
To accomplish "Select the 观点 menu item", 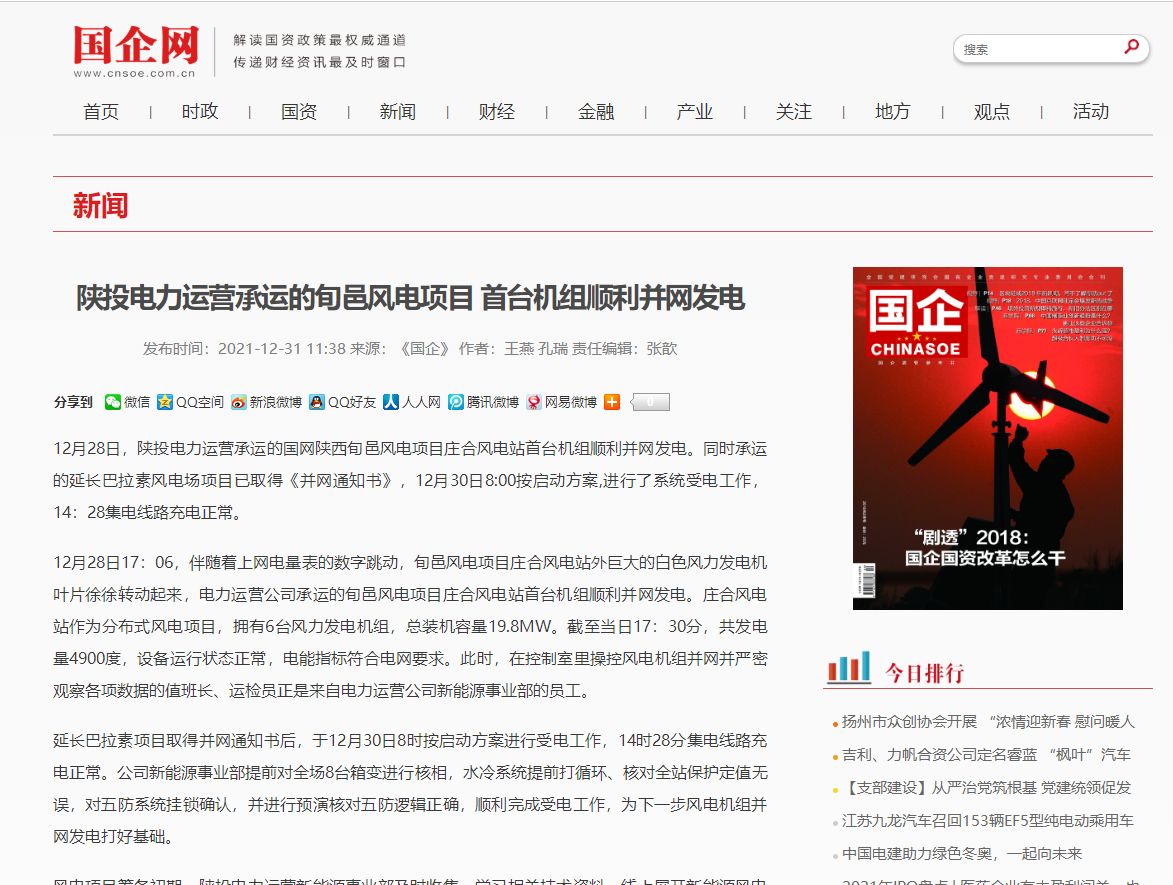I will [x=992, y=112].
